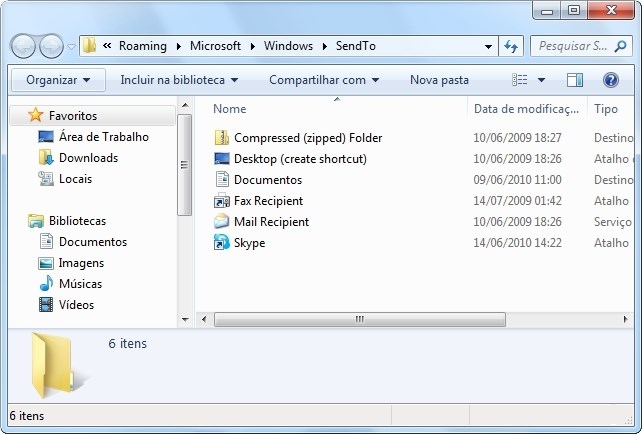Click the horizontal scrollbar thumb of file list

click(x=359, y=319)
